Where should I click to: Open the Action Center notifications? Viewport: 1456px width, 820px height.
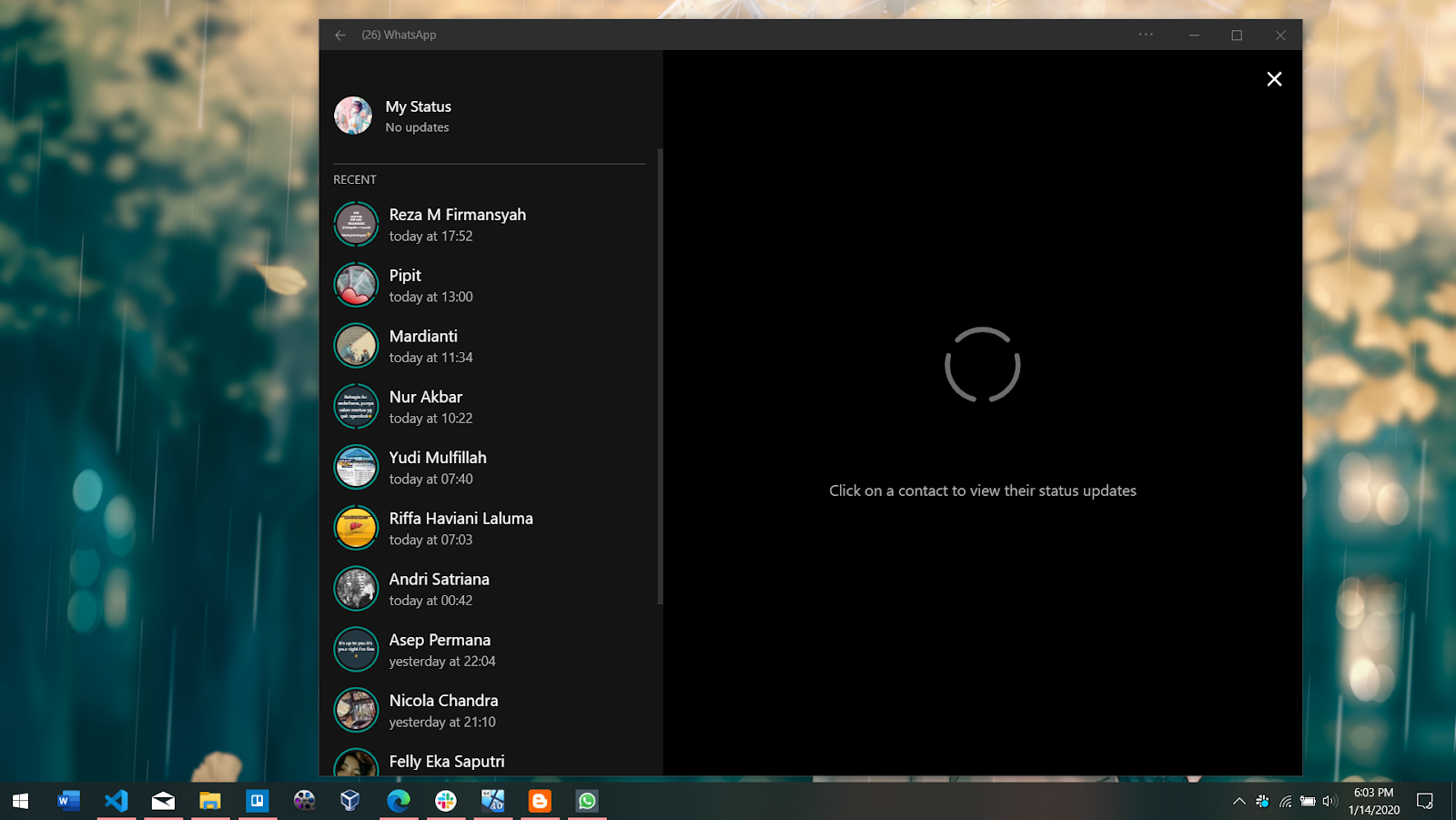click(x=1425, y=802)
